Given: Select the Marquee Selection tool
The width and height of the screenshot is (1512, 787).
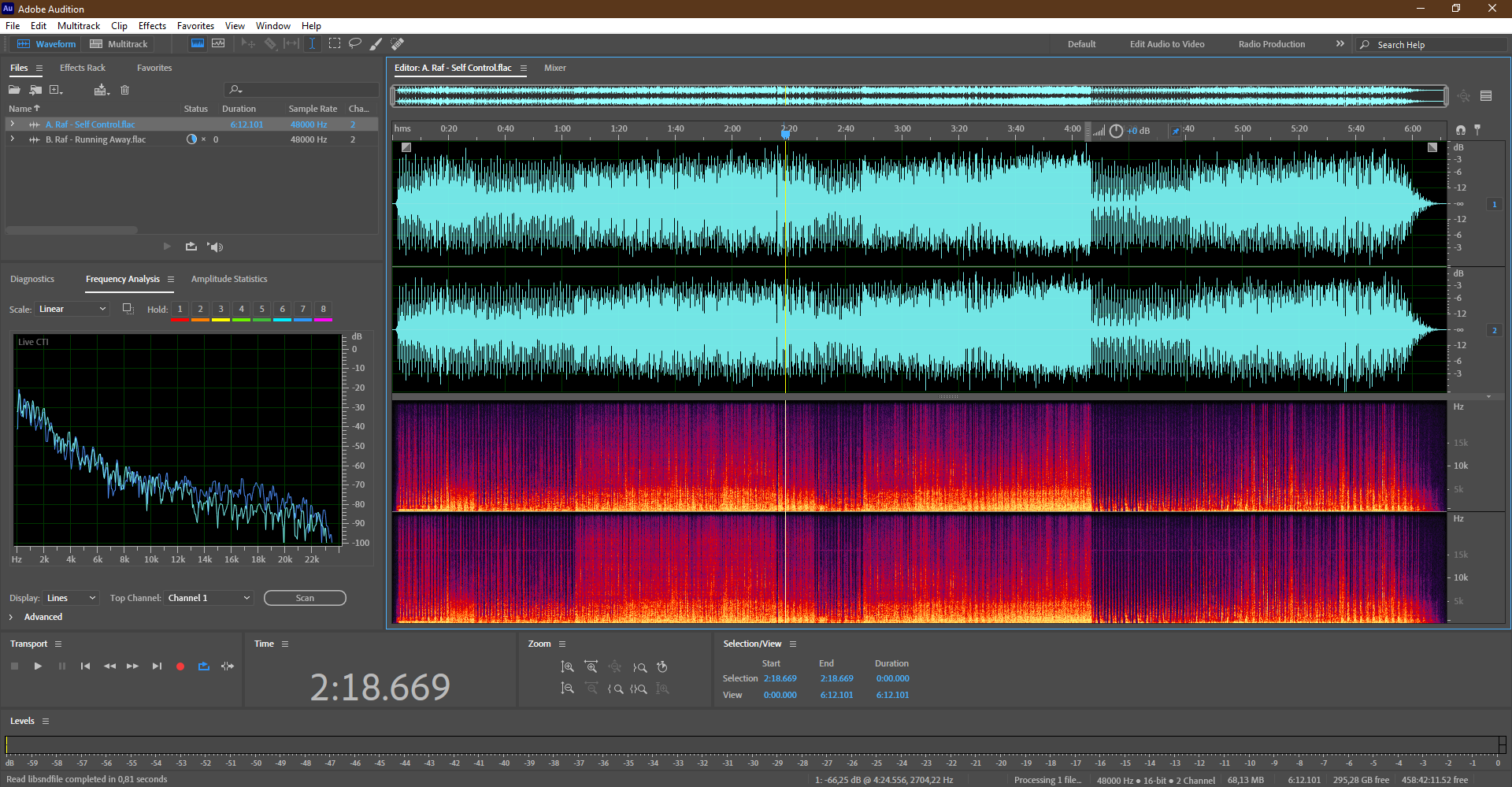Looking at the screenshot, I should coord(335,44).
